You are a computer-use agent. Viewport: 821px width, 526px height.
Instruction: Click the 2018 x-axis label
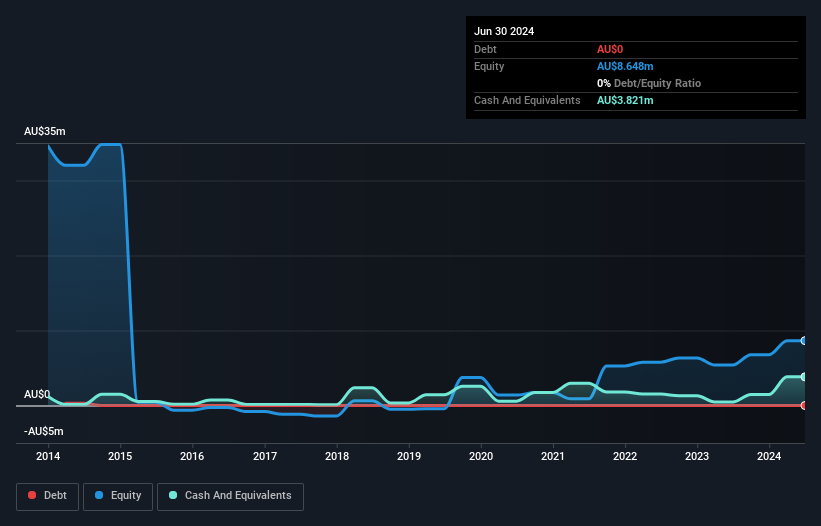coord(337,456)
